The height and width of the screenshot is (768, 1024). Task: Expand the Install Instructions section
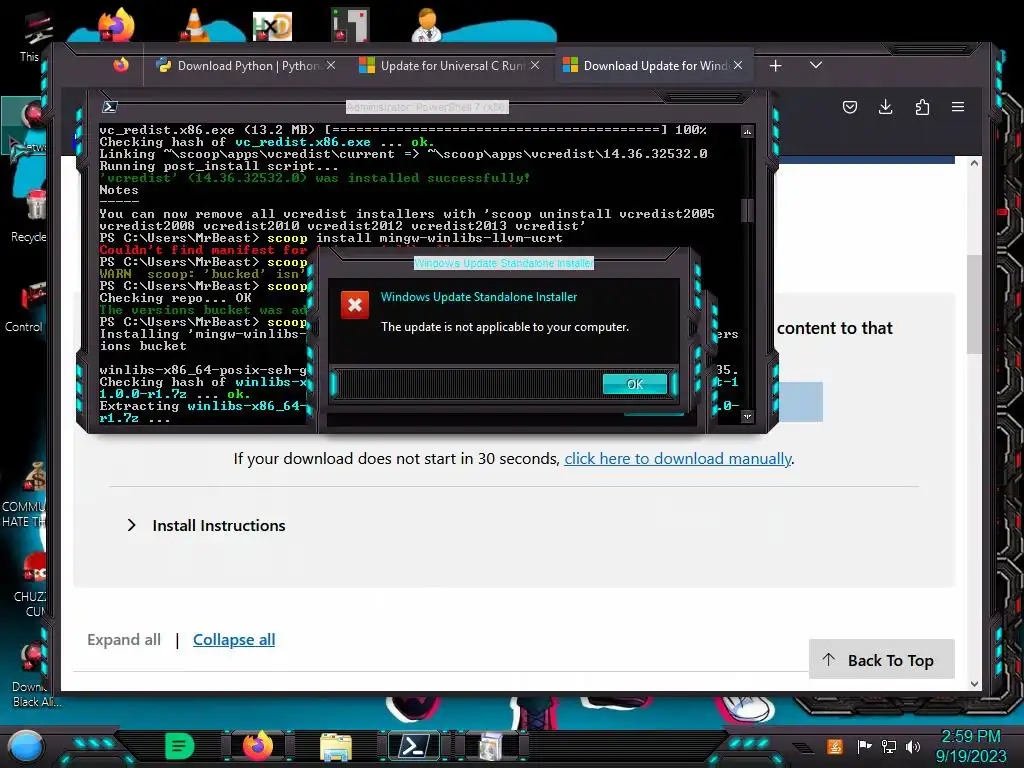(206, 526)
